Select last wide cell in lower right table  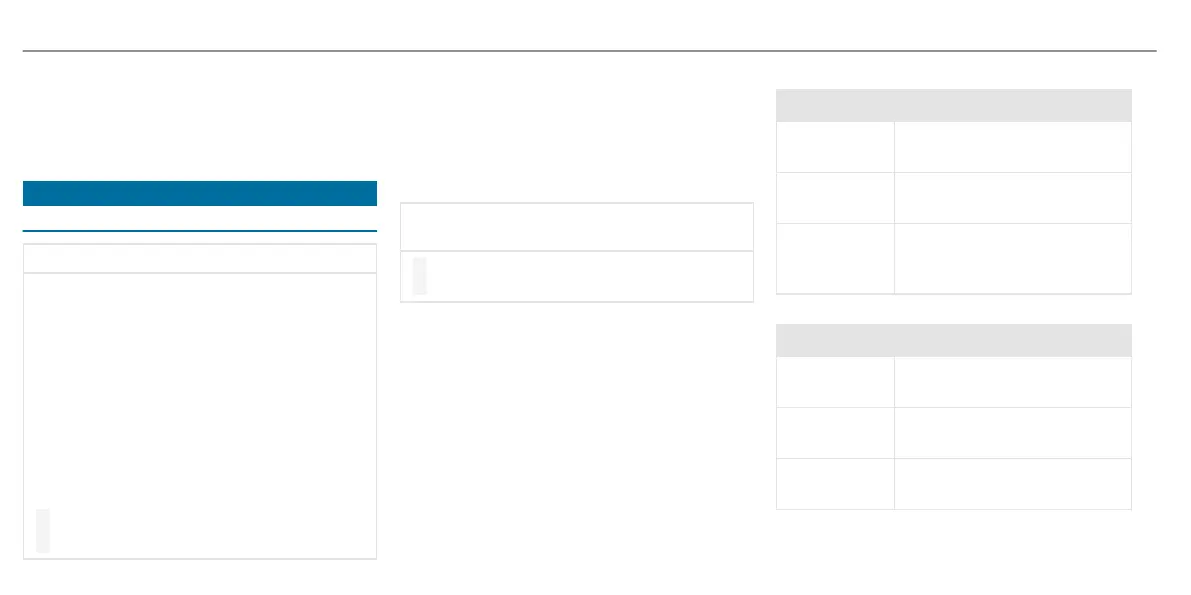point(1013,483)
